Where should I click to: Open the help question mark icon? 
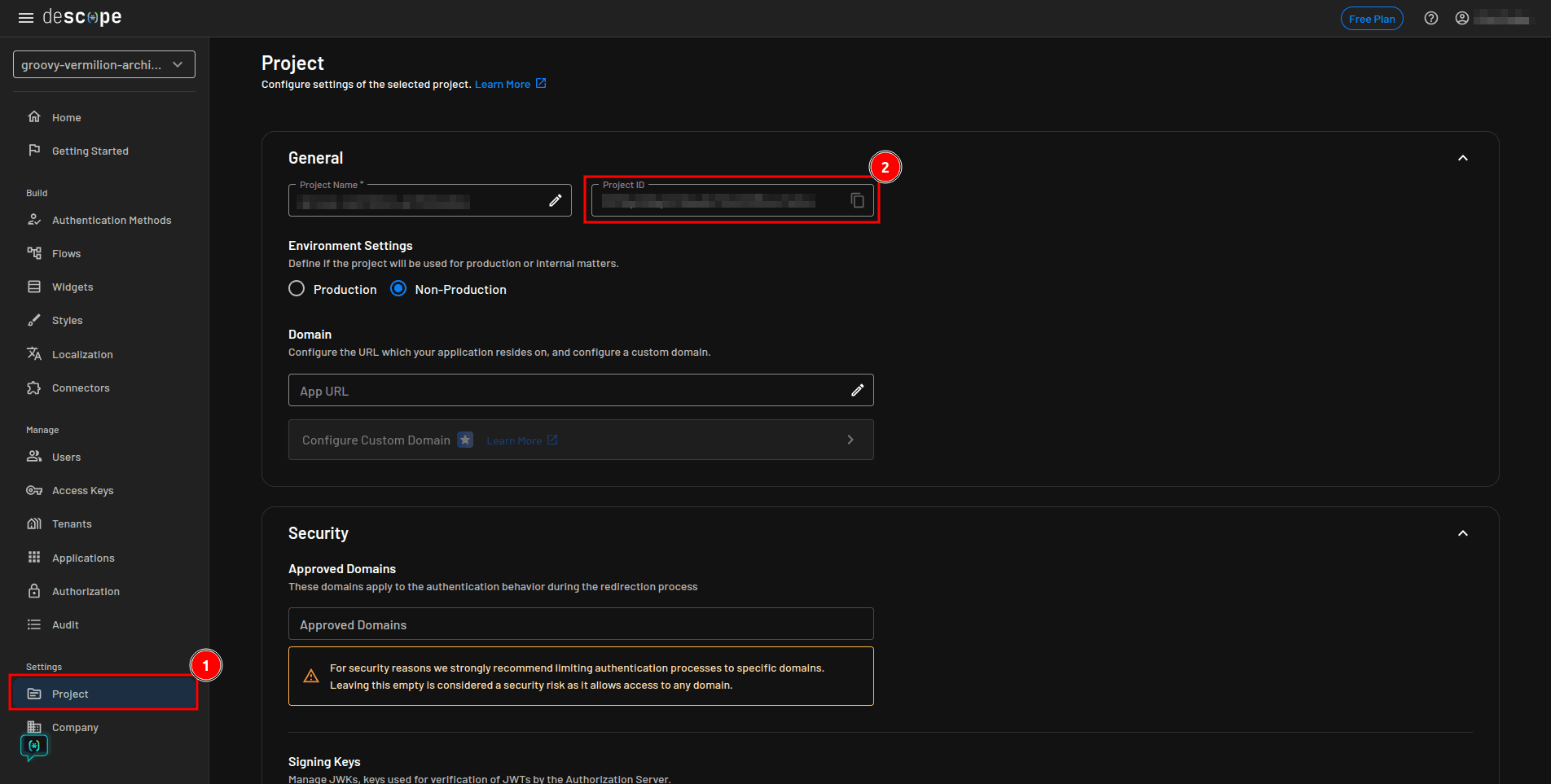[1430, 19]
